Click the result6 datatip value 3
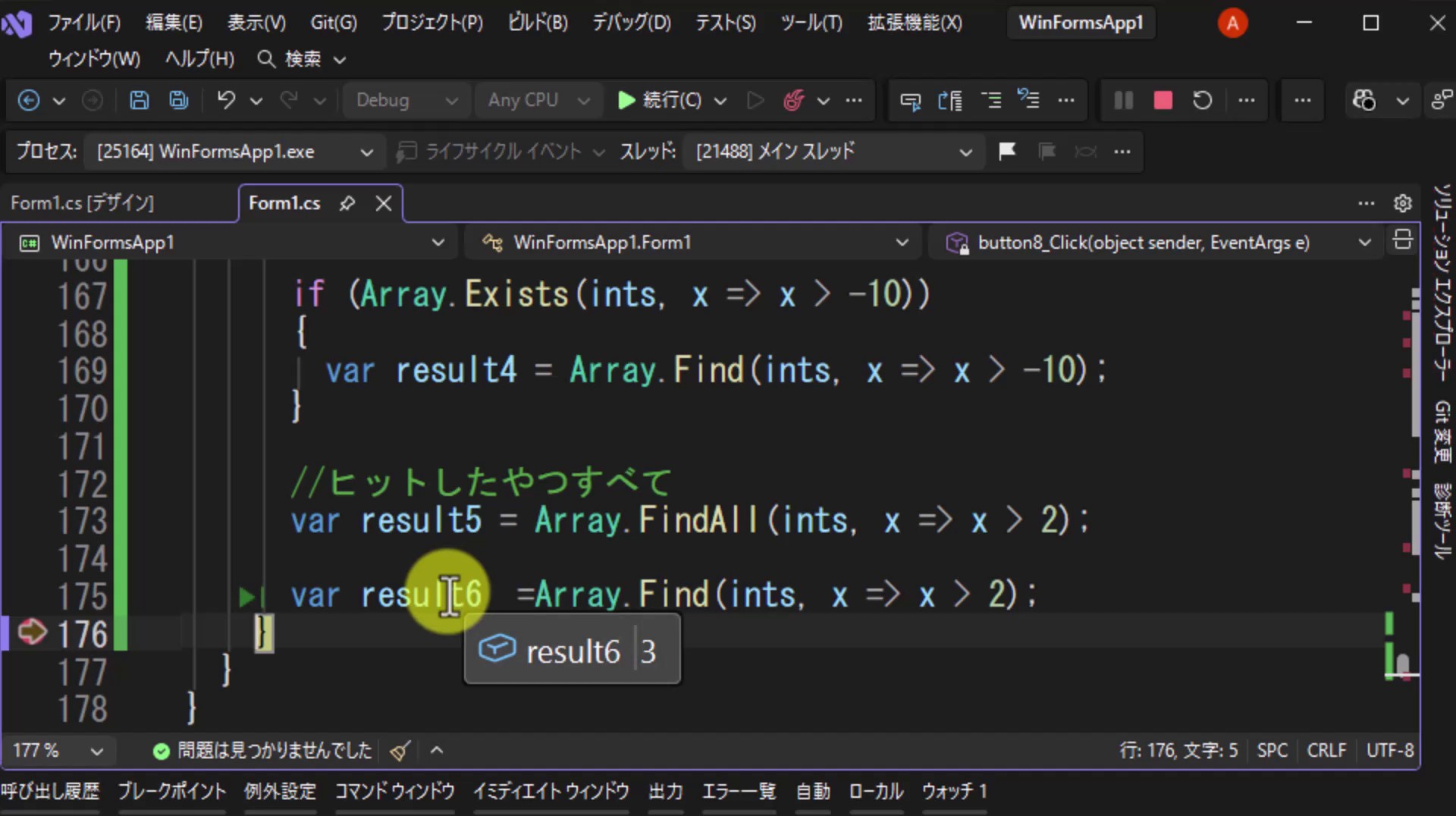Viewport: 1456px width, 816px height. [x=648, y=651]
